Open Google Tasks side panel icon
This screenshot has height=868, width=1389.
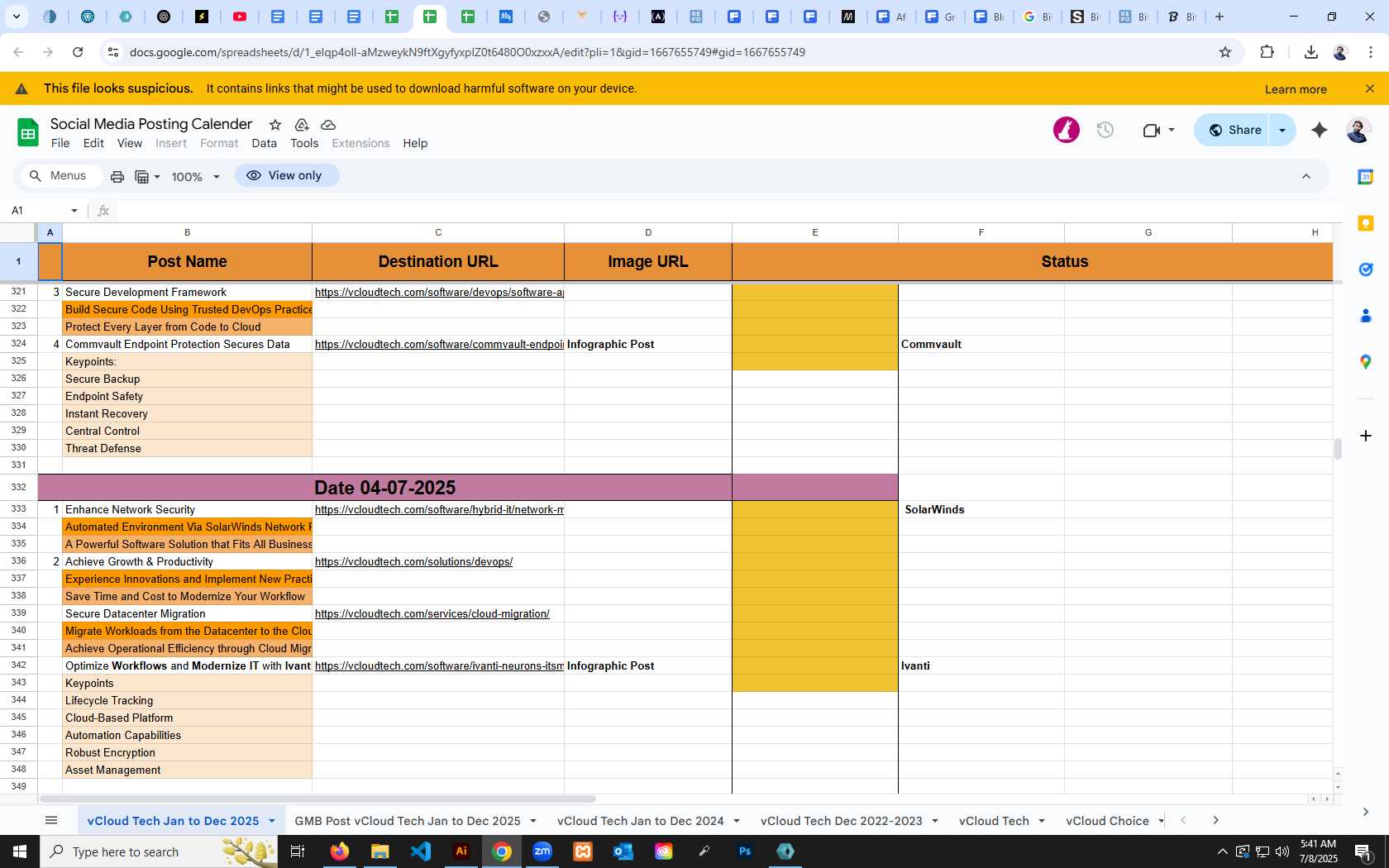point(1366,269)
